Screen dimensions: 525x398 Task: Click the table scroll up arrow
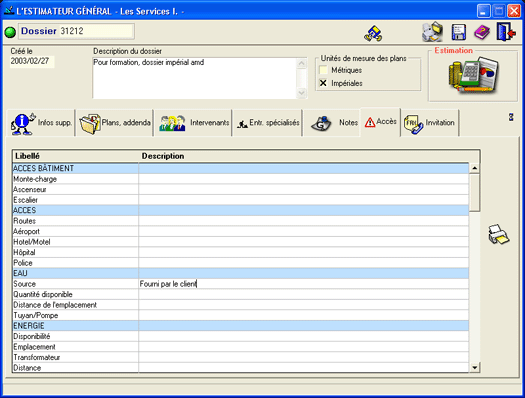tap(474, 168)
